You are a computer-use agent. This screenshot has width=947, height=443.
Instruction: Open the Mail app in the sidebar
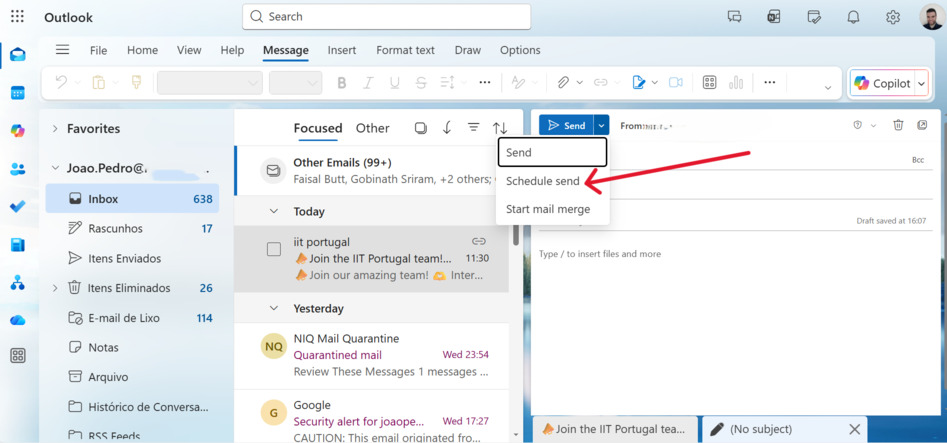coord(18,55)
